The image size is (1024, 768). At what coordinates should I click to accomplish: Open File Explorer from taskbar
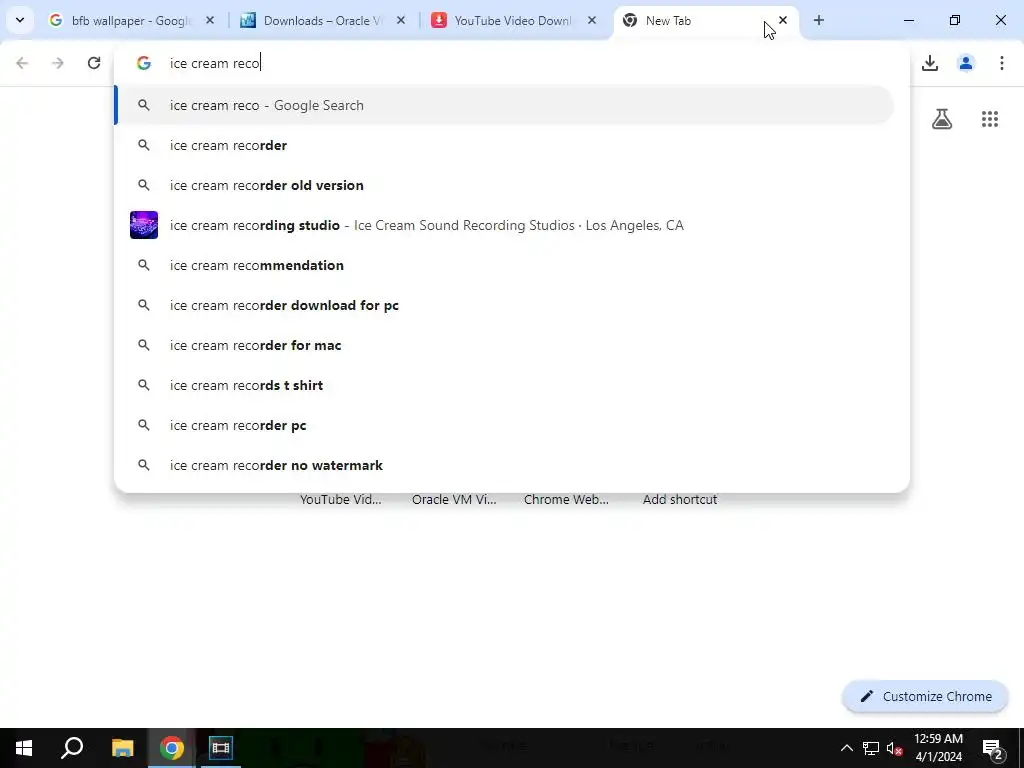coord(122,748)
